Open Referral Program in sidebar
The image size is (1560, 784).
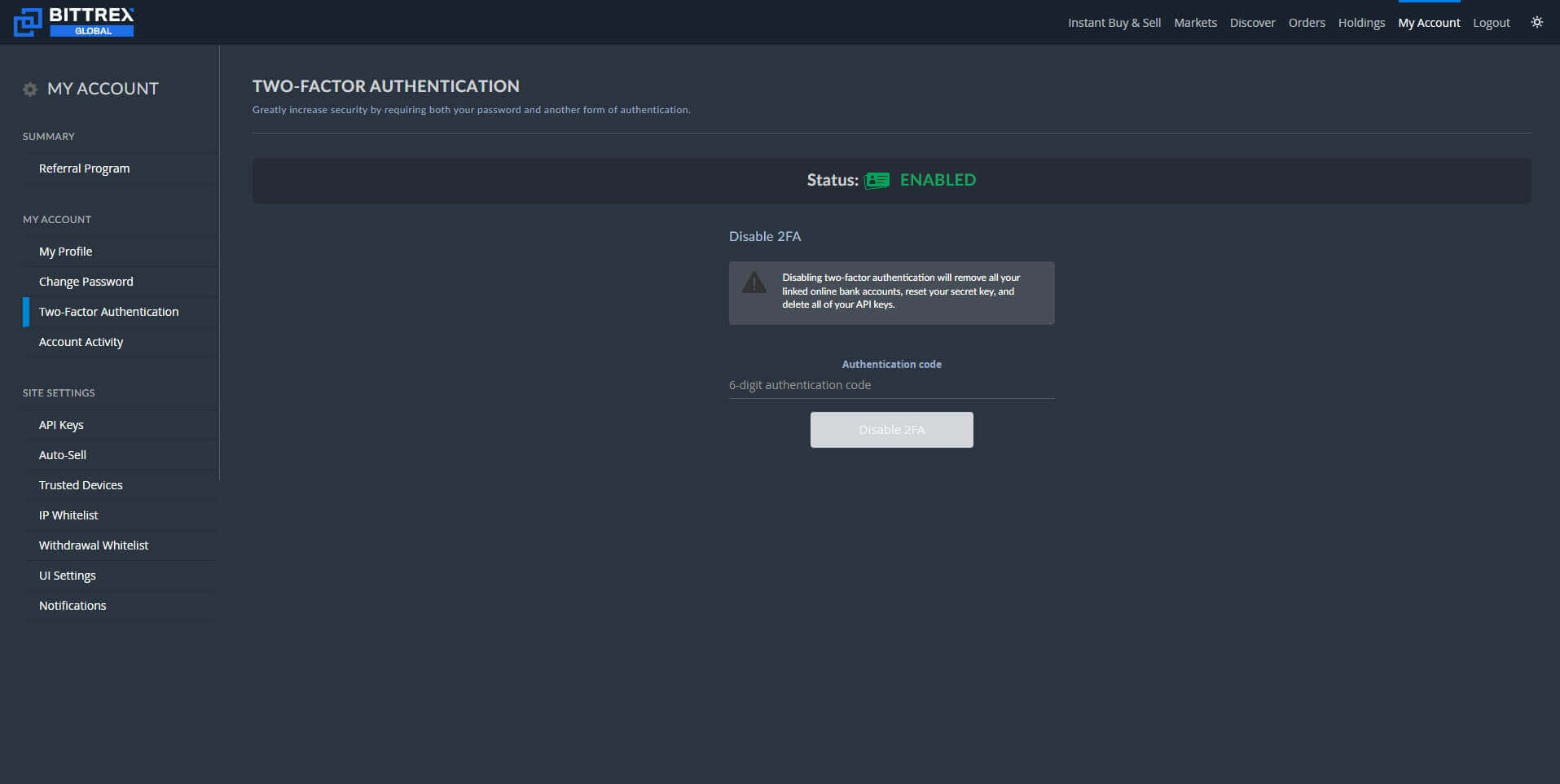click(x=84, y=169)
